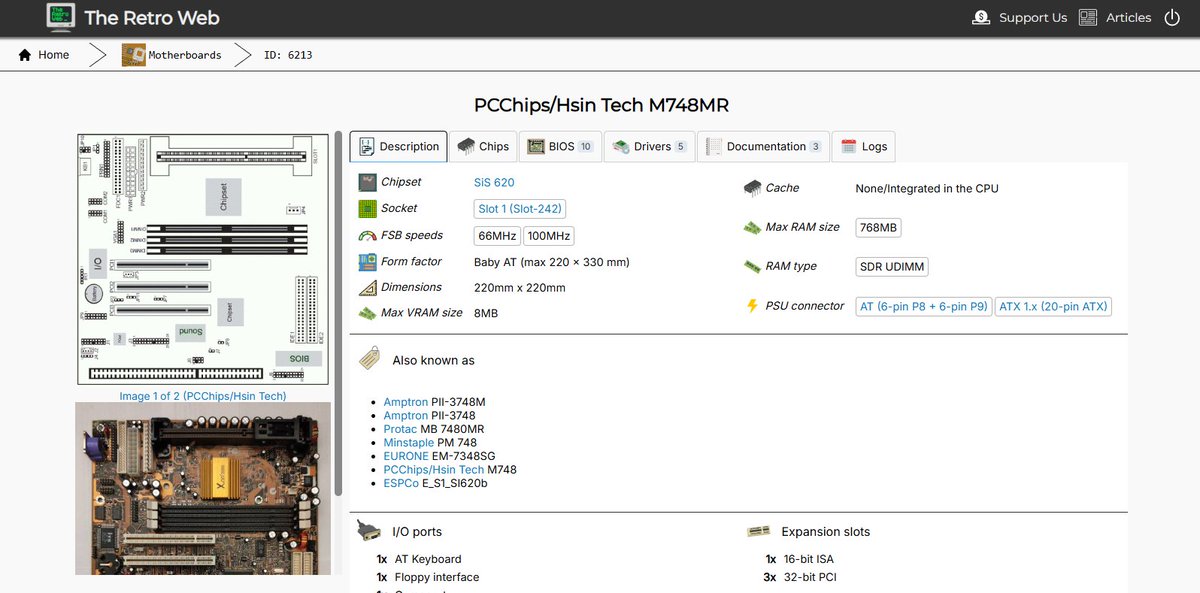Click the Documentation tab notebook icon

(x=714, y=146)
